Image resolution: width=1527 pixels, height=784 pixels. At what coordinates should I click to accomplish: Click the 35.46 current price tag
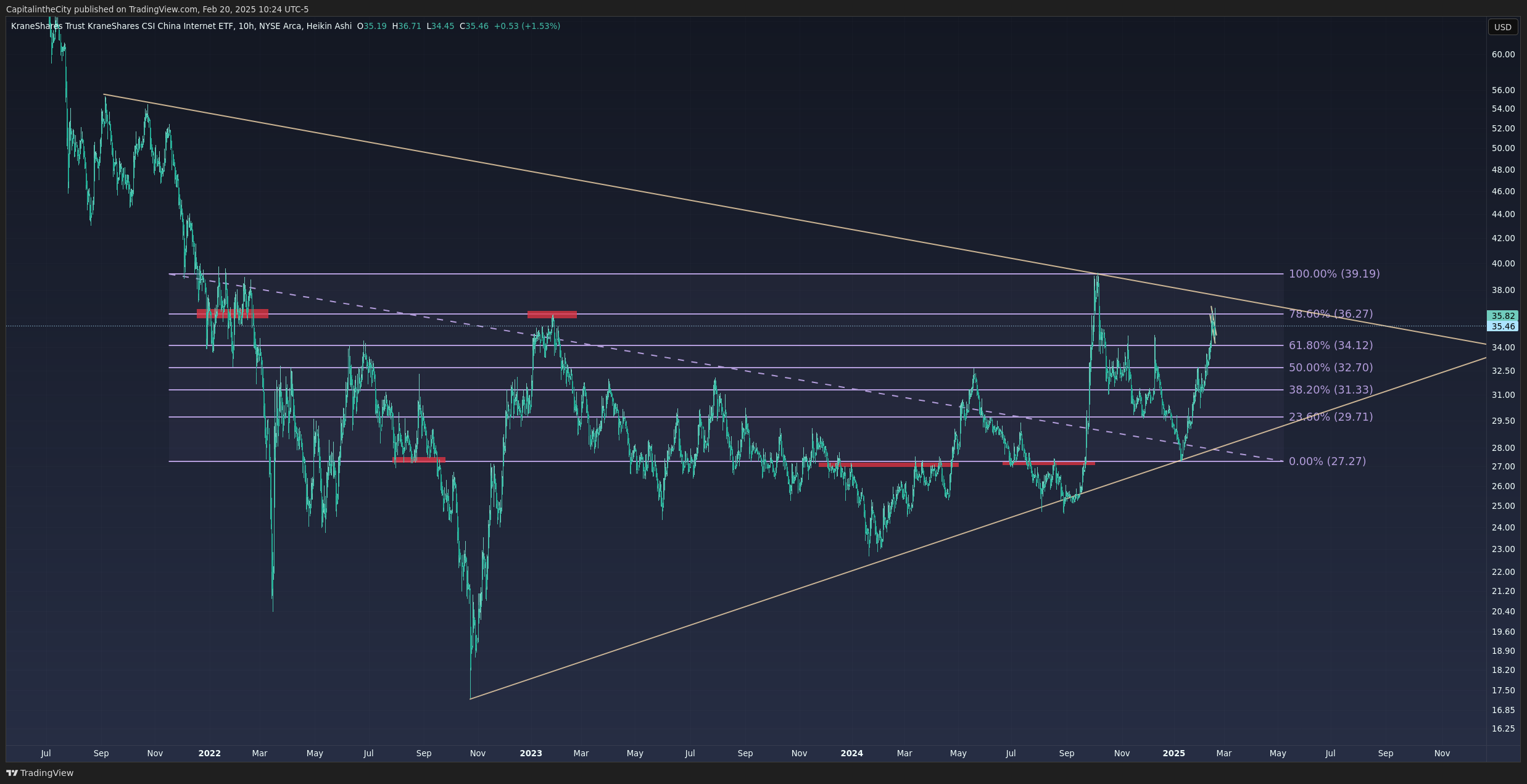[x=1502, y=326]
